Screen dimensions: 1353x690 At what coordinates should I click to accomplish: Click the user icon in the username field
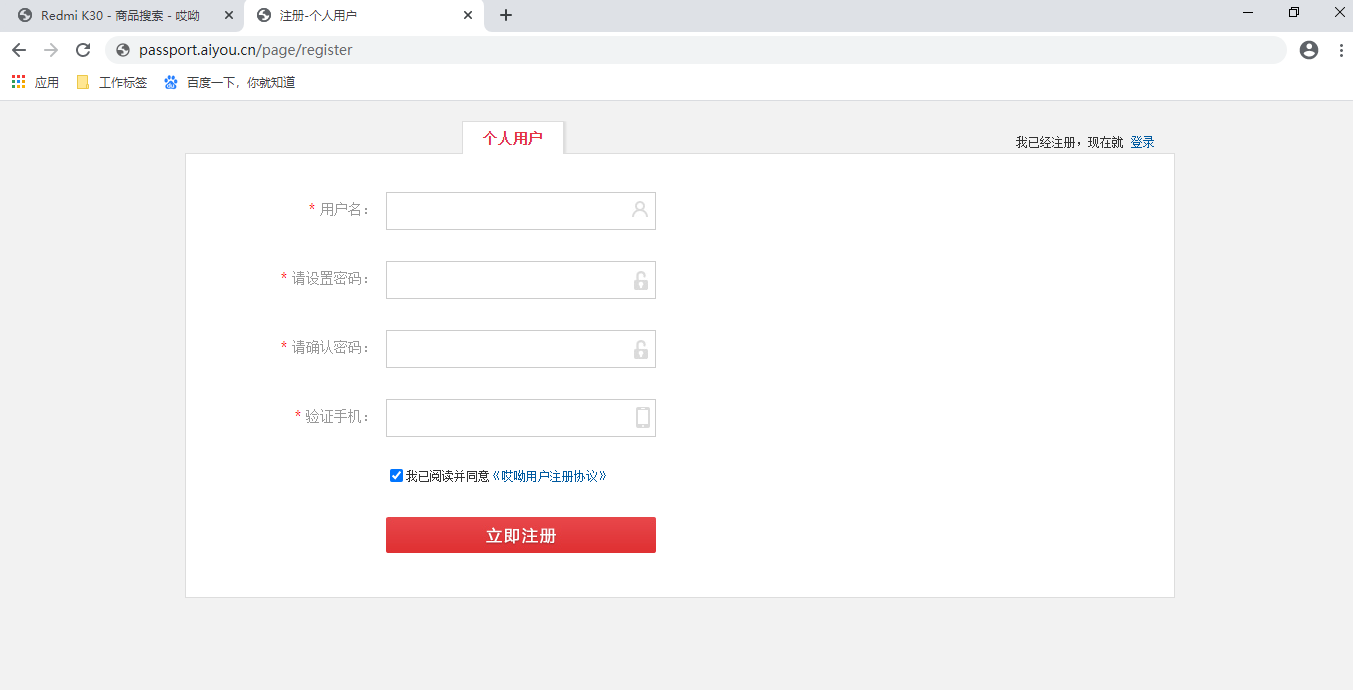click(x=640, y=210)
